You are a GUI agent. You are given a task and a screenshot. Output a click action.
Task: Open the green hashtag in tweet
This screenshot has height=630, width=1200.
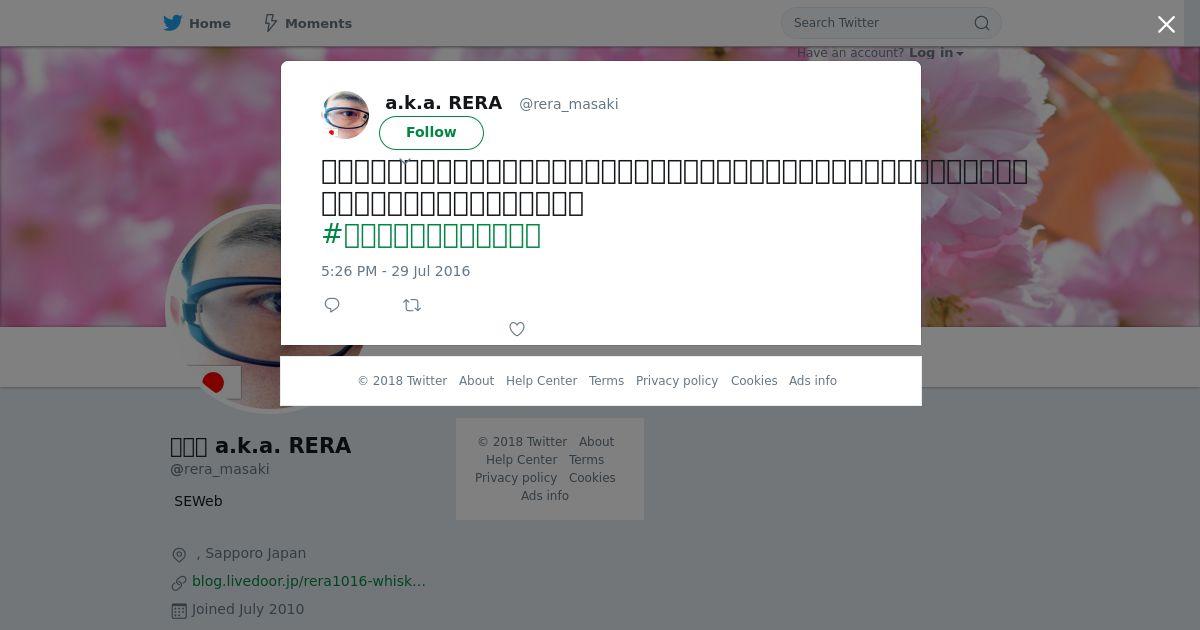(431, 235)
